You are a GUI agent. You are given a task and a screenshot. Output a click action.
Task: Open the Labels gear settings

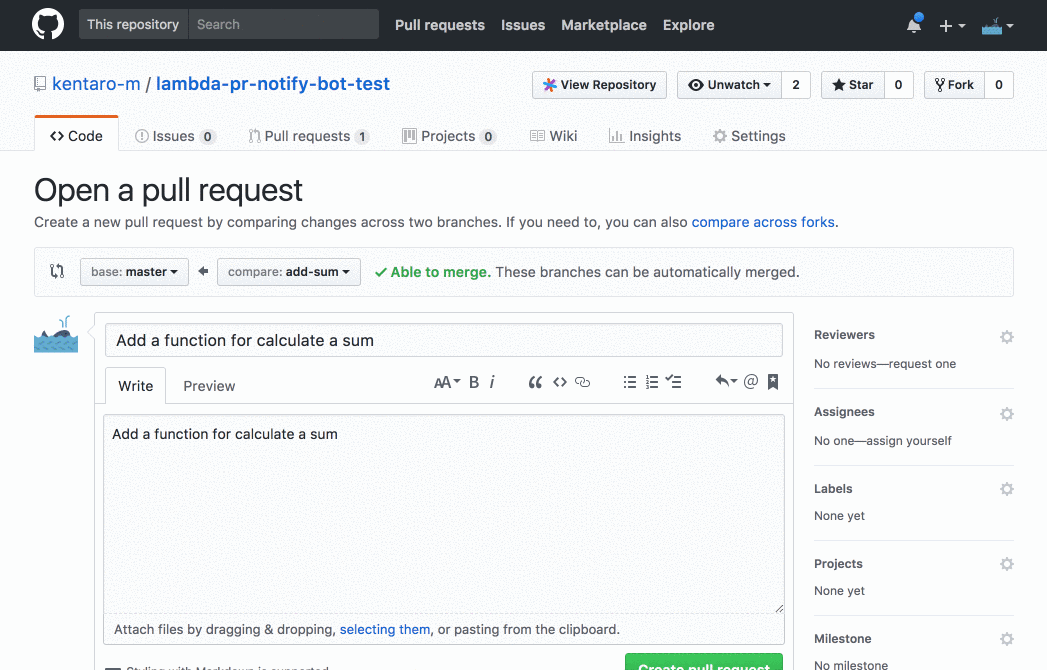[x=1006, y=489]
